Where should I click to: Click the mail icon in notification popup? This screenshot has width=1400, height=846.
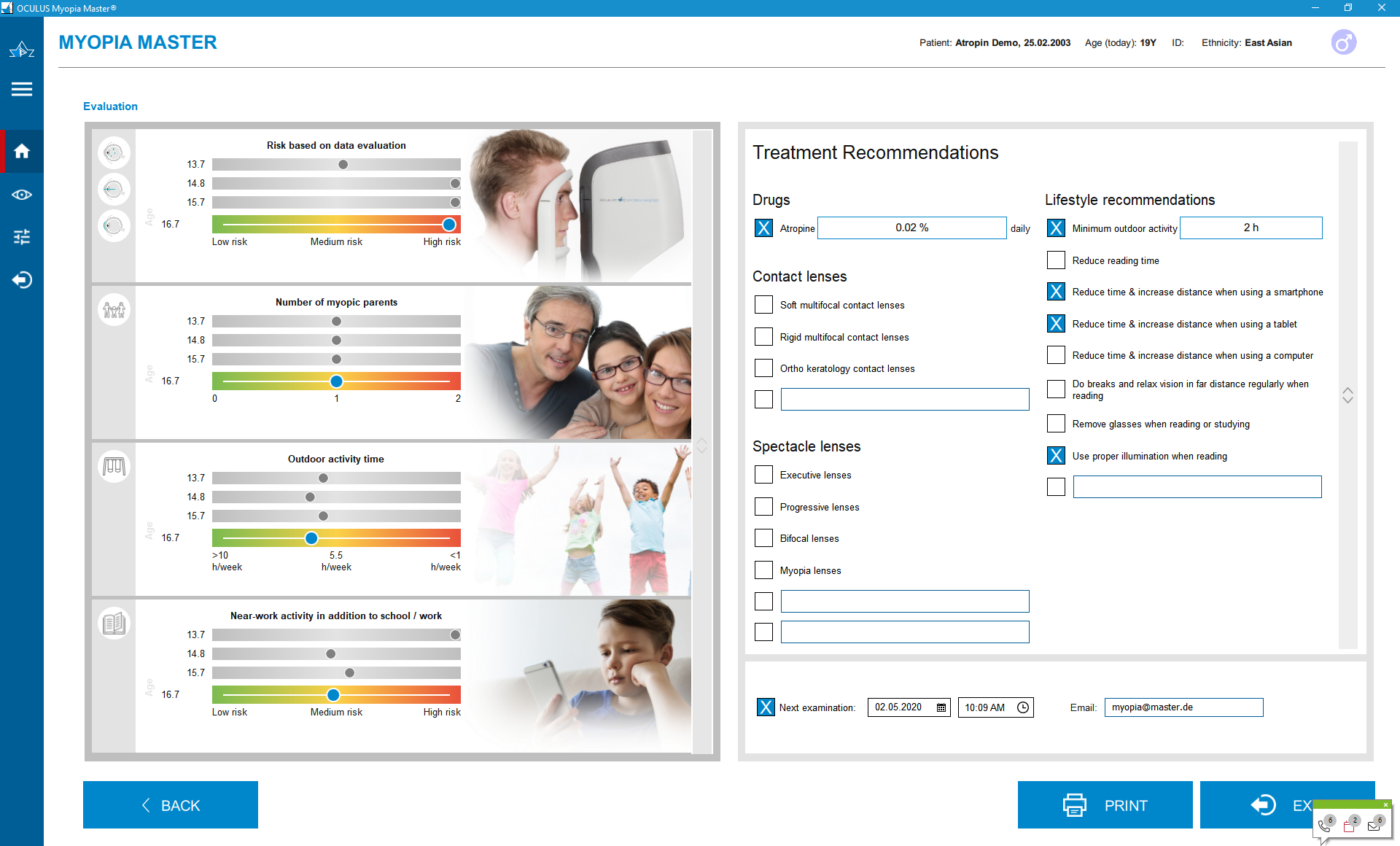1375,825
